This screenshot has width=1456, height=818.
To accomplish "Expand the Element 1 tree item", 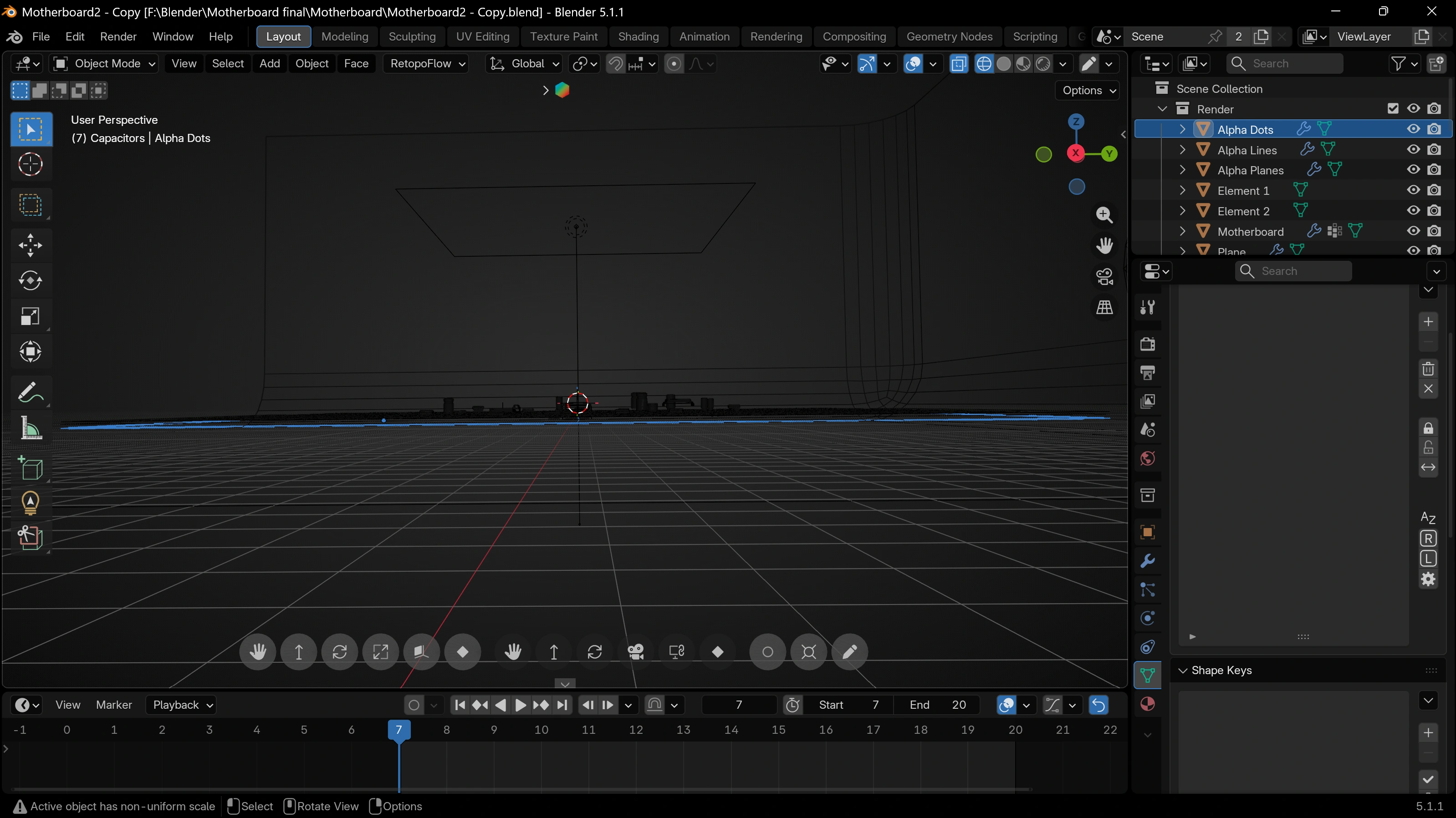I will point(1182,190).
